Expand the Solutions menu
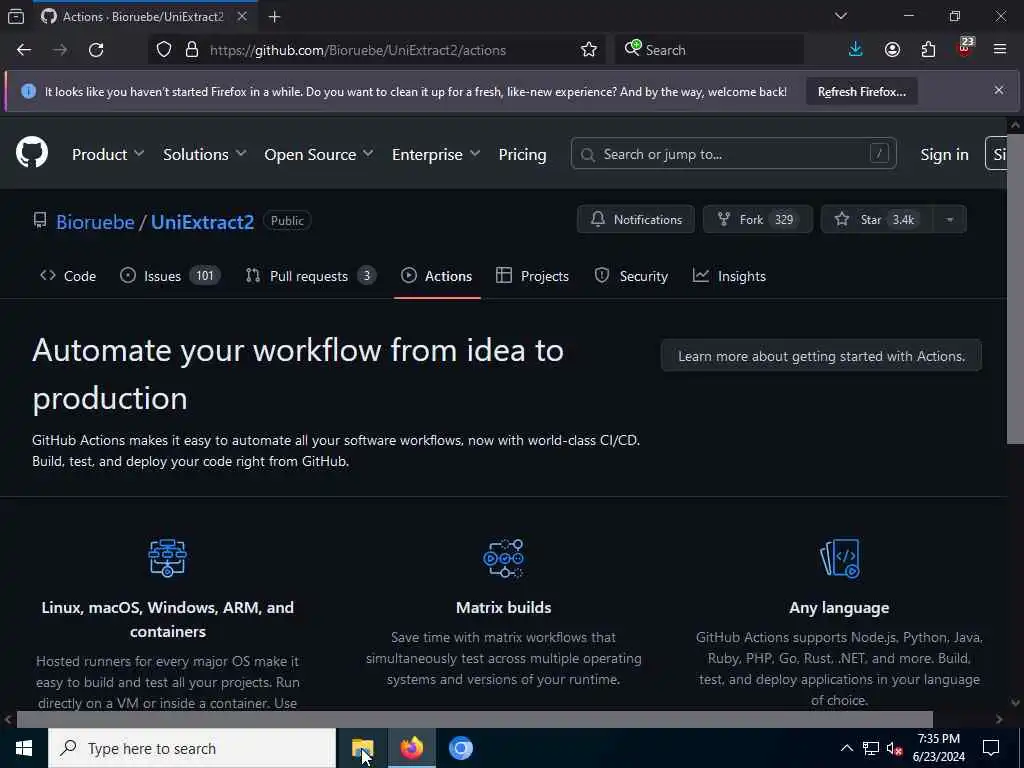Image resolution: width=1024 pixels, height=768 pixels. click(x=204, y=154)
